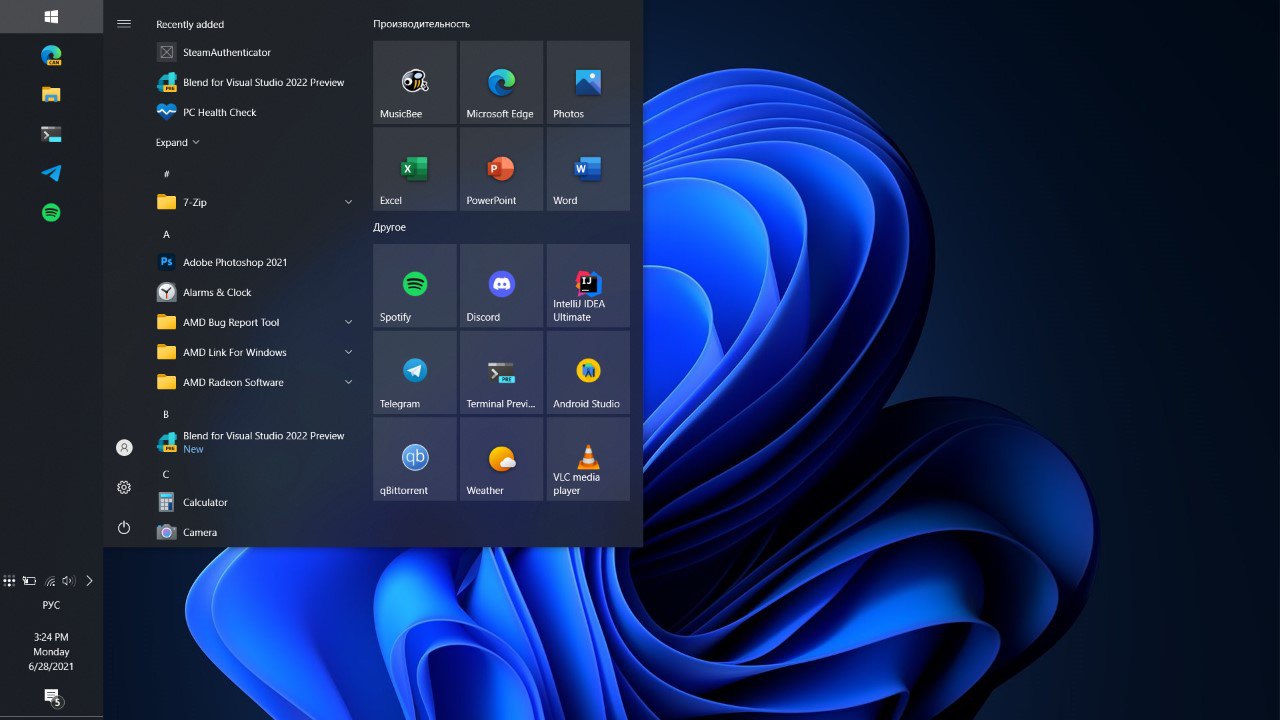
Task: Click the # letter header
Action: (166, 174)
